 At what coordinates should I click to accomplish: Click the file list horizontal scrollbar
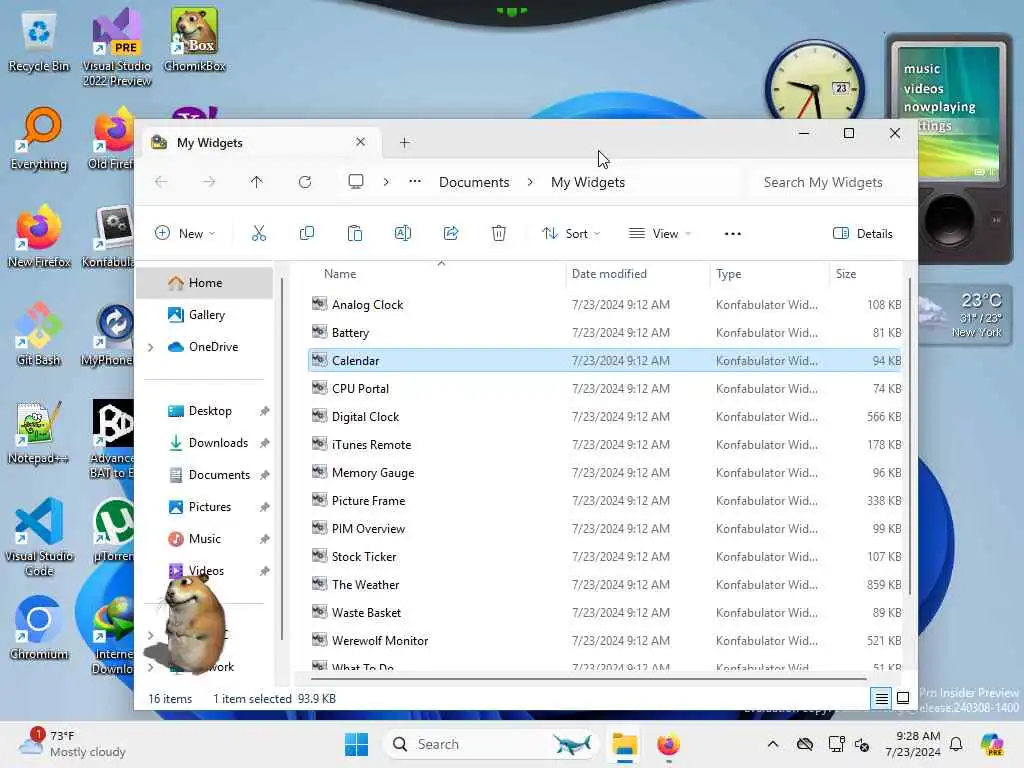[588, 679]
